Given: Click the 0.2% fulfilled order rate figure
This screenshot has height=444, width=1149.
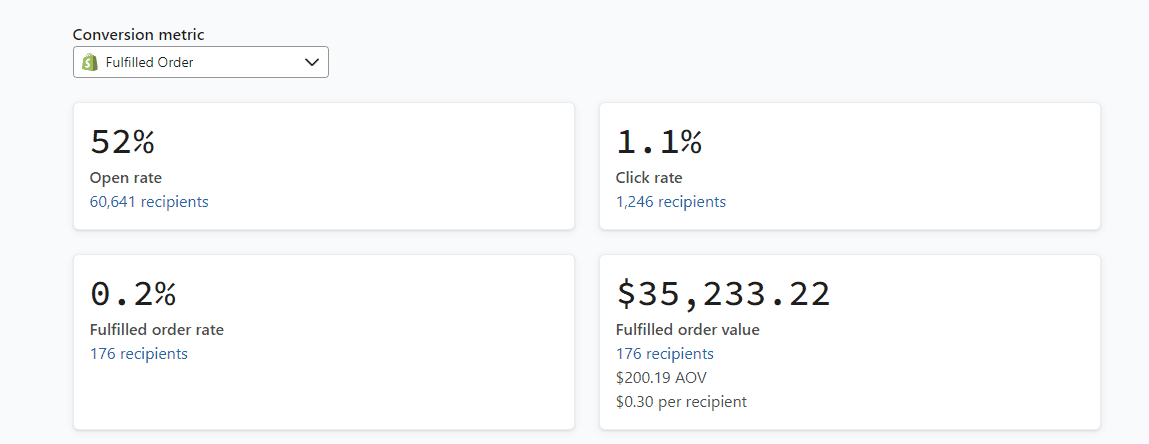Looking at the screenshot, I should 133,294.
